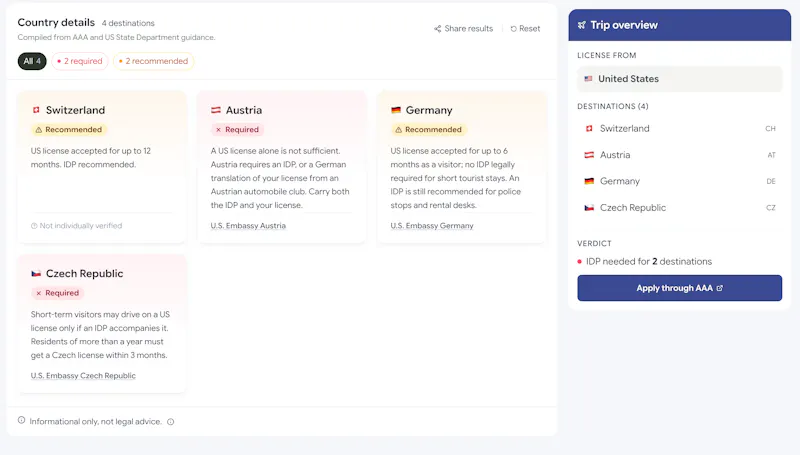
Task: Click the CH country code
Action: (770, 129)
